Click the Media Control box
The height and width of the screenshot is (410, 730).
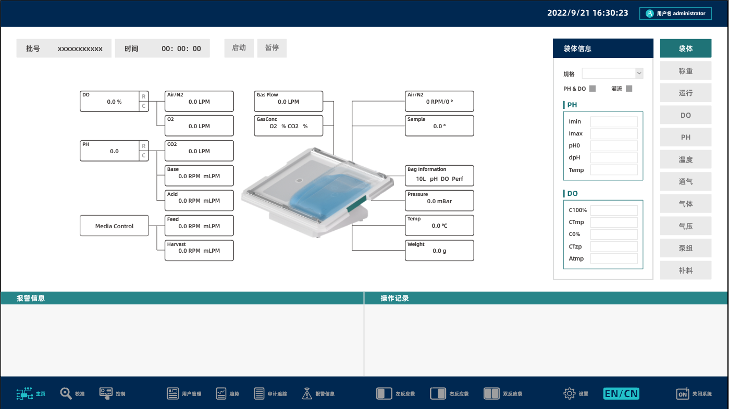pos(115,226)
